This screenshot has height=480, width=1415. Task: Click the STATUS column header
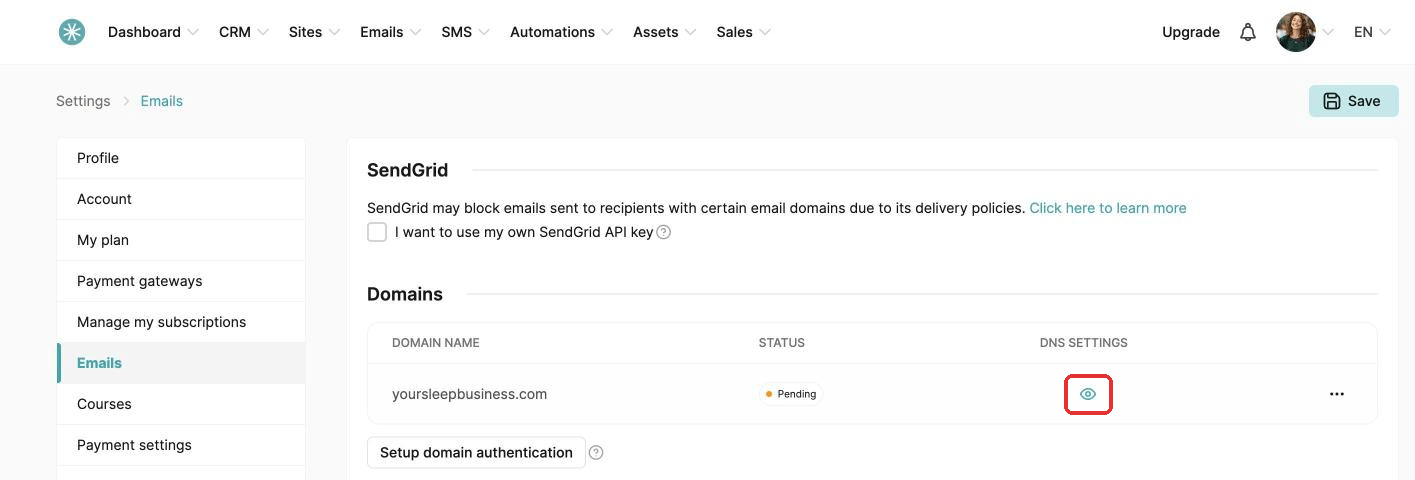[x=781, y=343]
